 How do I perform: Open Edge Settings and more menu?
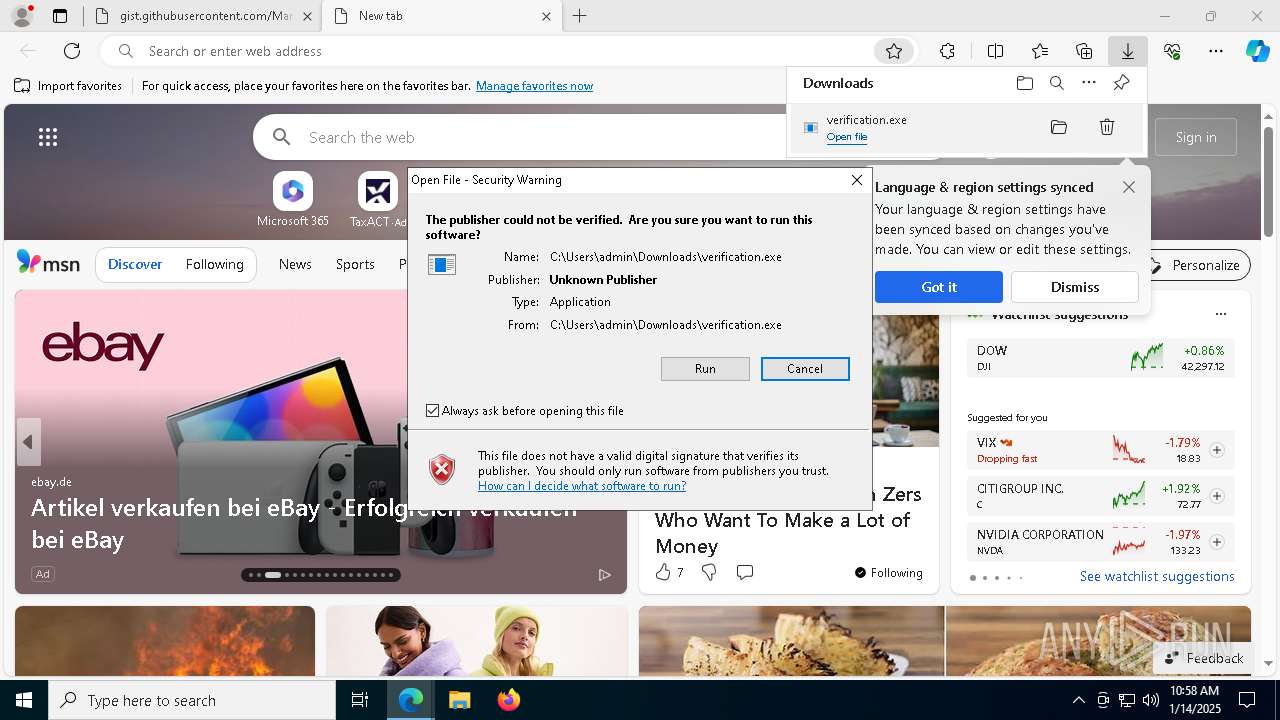[1216, 51]
